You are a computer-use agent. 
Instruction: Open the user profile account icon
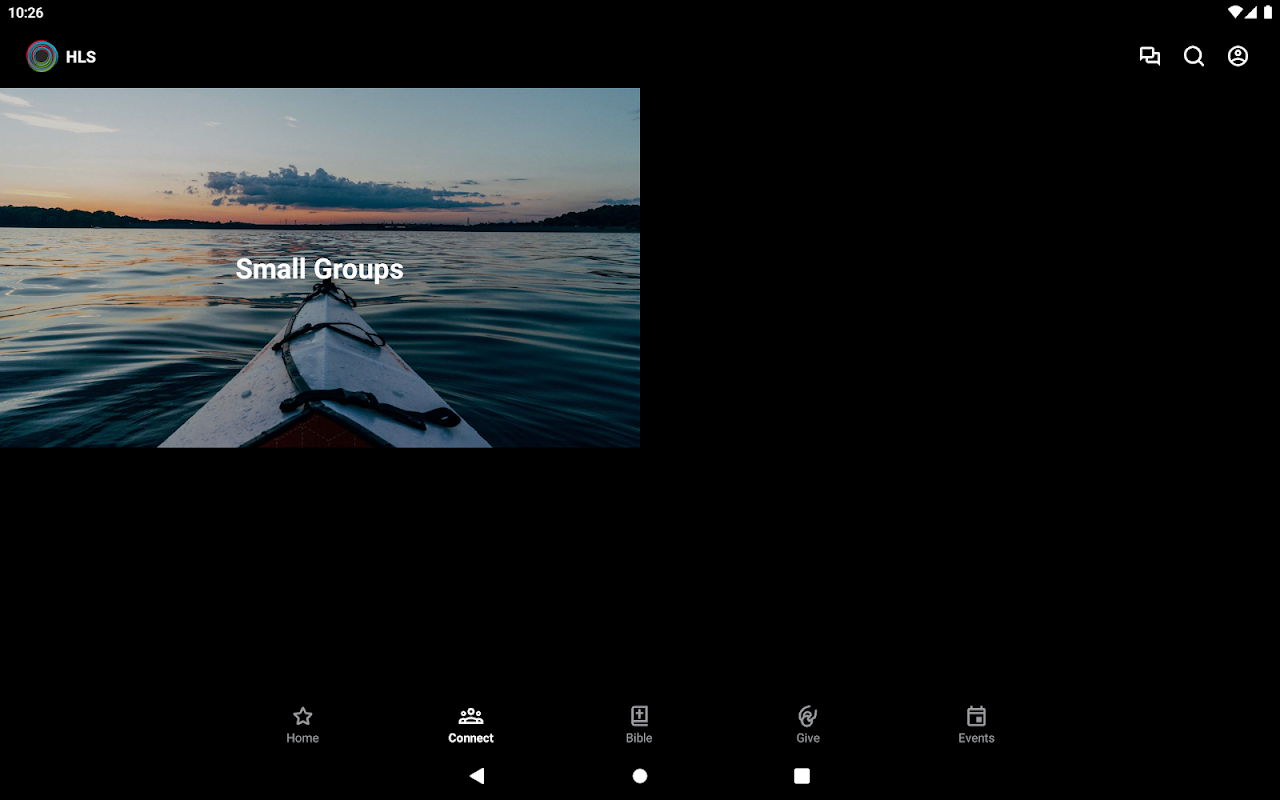click(x=1238, y=56)
